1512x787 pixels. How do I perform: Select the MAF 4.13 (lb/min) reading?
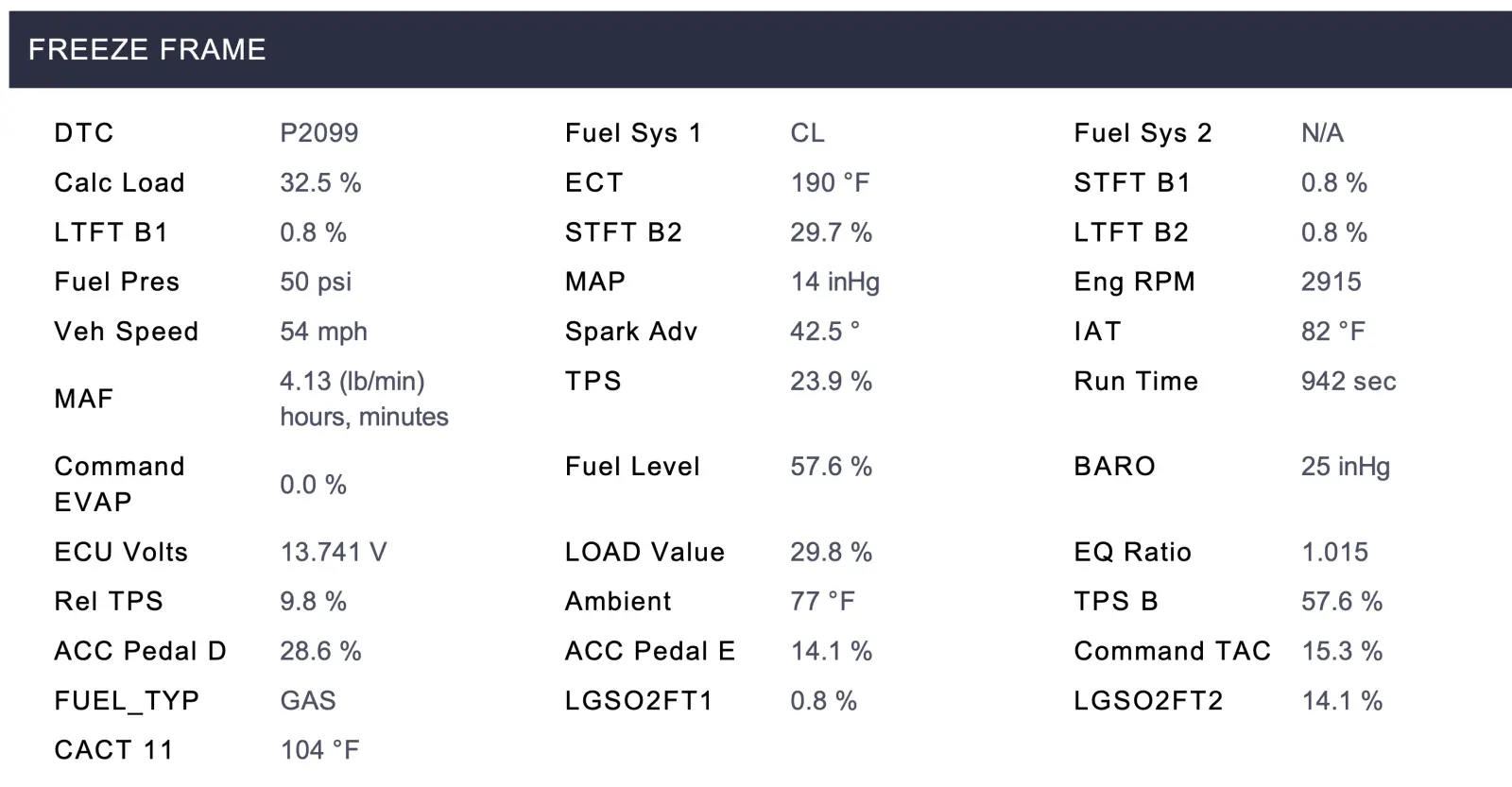(352, 382)
